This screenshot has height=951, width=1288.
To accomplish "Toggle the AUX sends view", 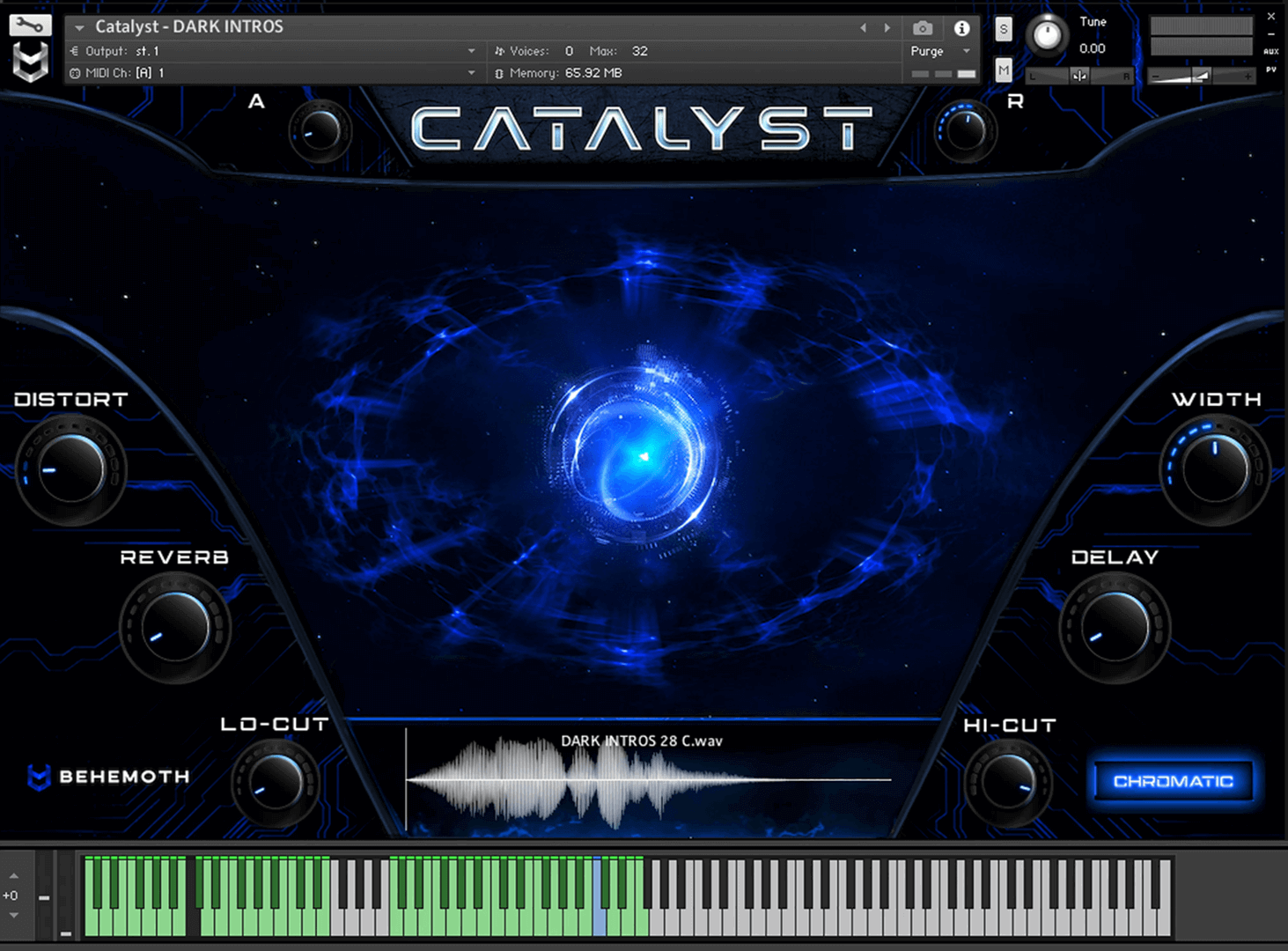I will pyautogui.click(x=1270, y=52).
